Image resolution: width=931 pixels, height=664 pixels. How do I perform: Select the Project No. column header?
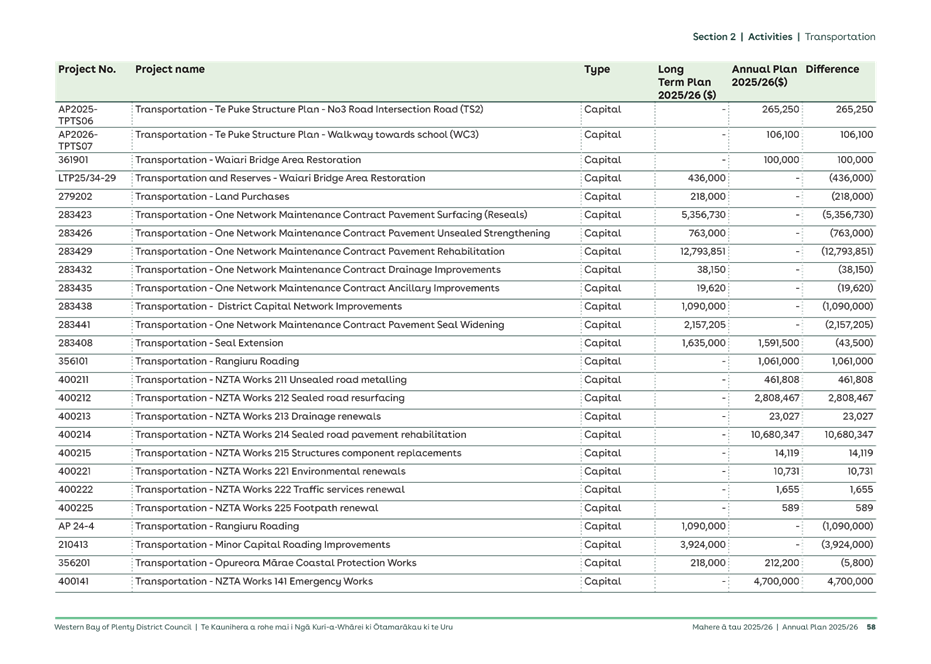pyautogui.click(x=88, y=69)
